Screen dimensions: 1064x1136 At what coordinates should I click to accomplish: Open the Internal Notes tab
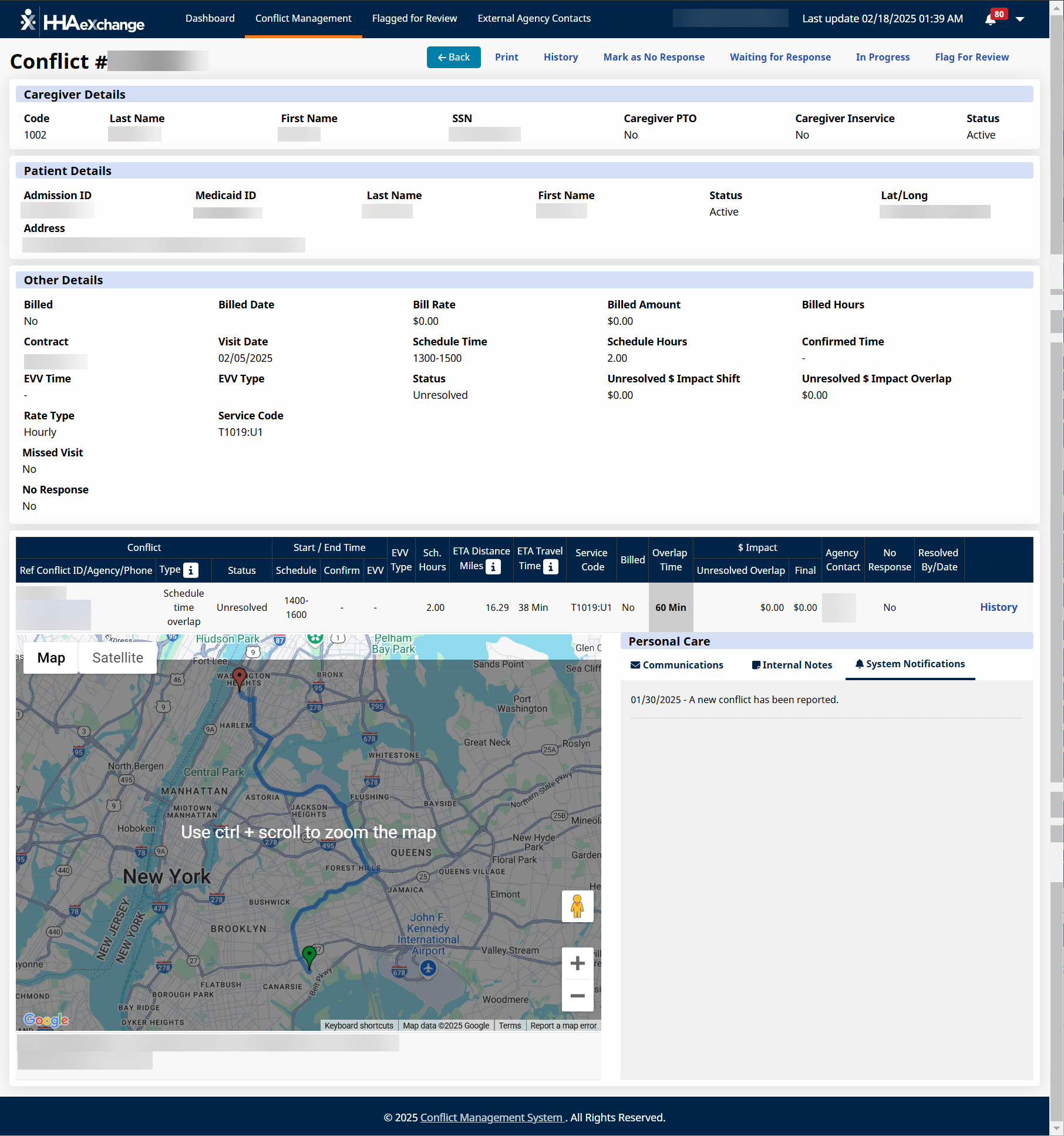coord(792,665)
